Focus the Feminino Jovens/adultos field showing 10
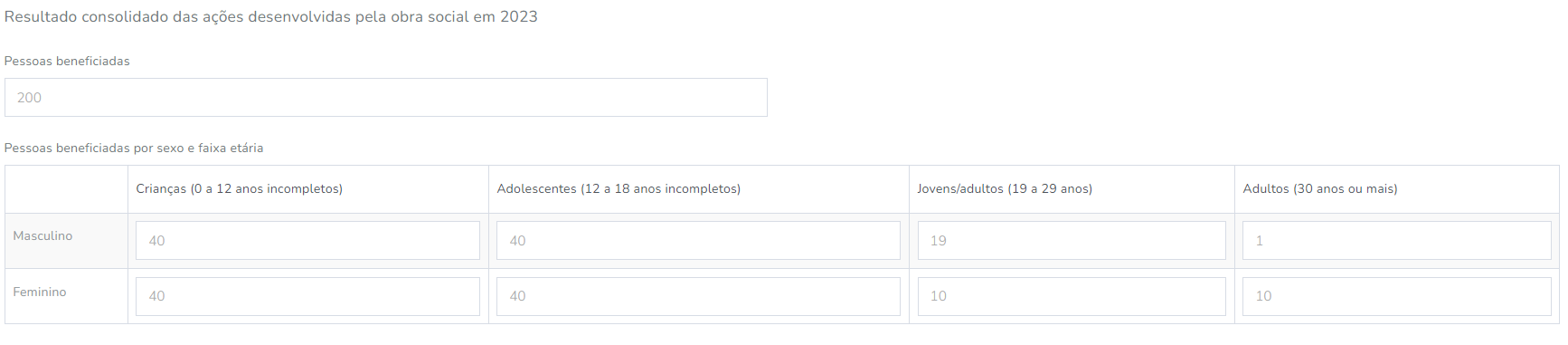The height and width of the screenshot is (345, 1568). coord(1072,296)
